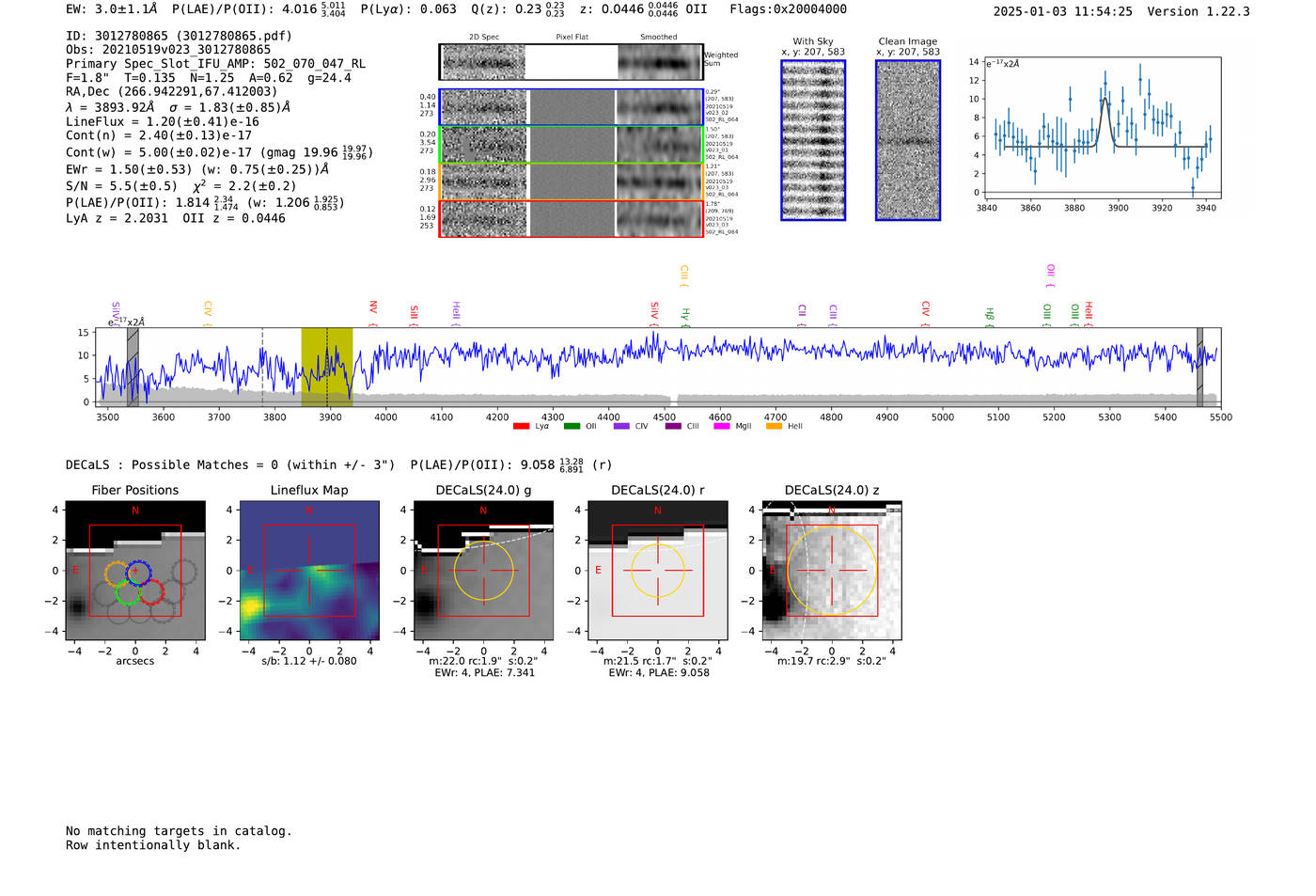Screen dimensions: 1316x896
Task: Select the orange-bordered 2D fiber spectrum row
Action: [572, 181]
